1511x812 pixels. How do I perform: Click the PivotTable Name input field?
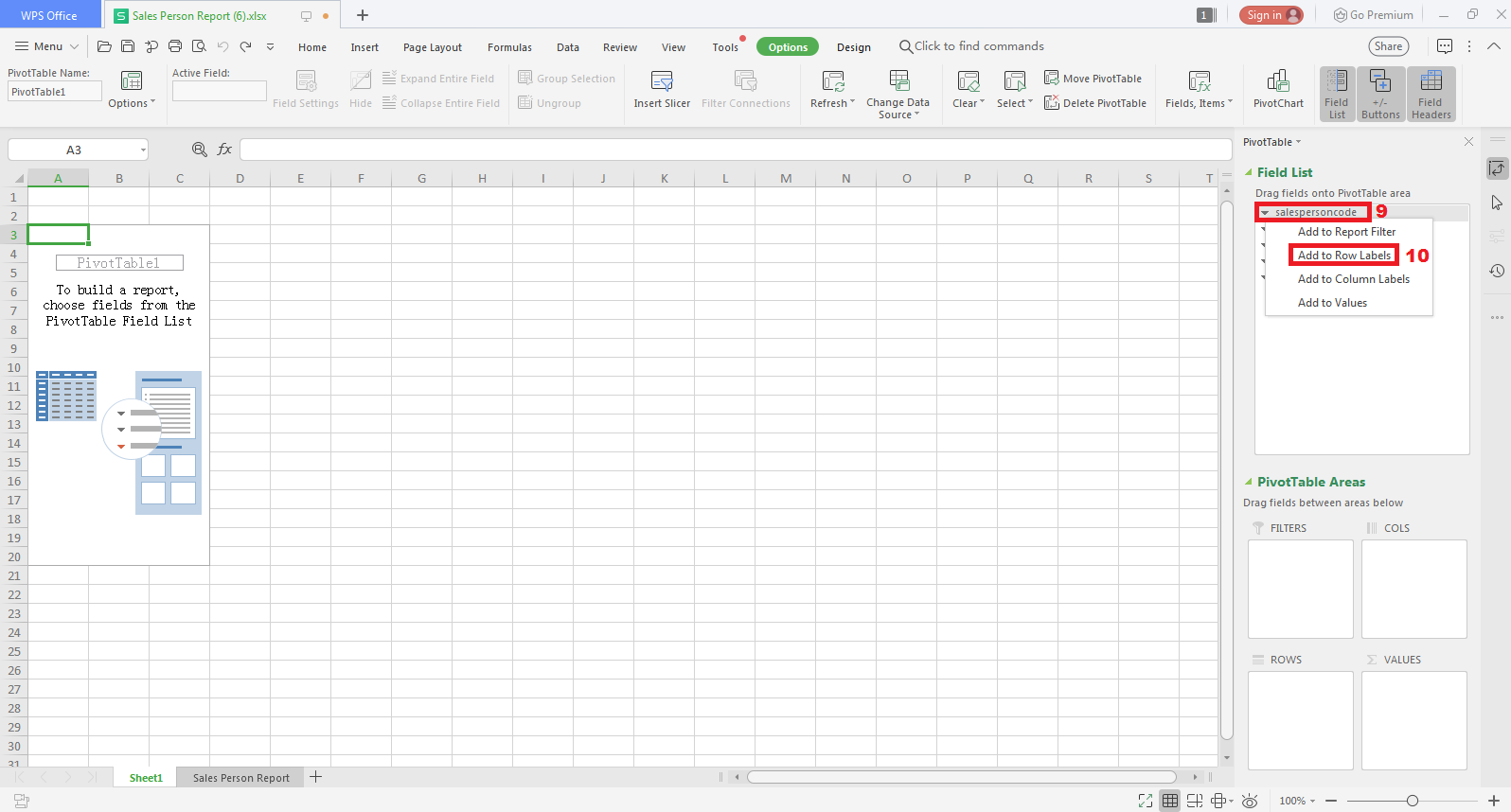(x=55, y=92)
